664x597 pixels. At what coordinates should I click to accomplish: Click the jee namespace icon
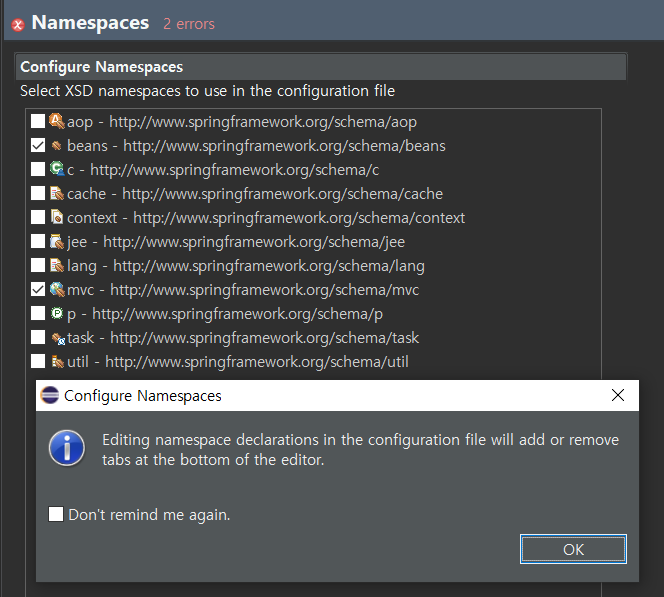(x=57, y=241)
